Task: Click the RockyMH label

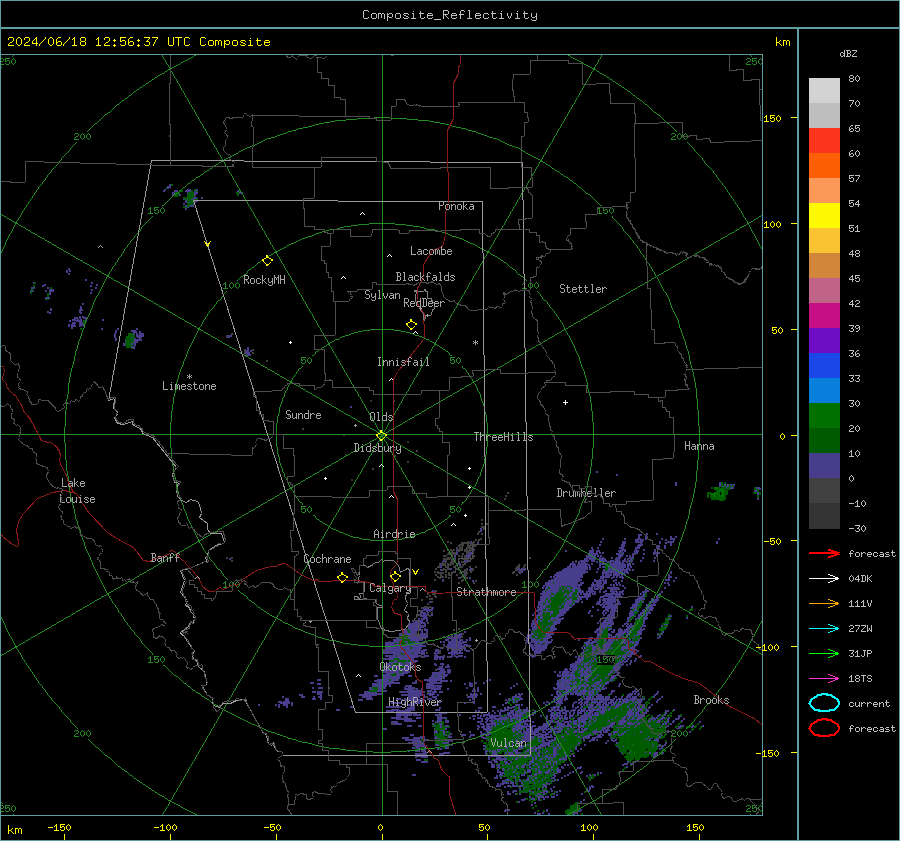Action: click(265, 280)
